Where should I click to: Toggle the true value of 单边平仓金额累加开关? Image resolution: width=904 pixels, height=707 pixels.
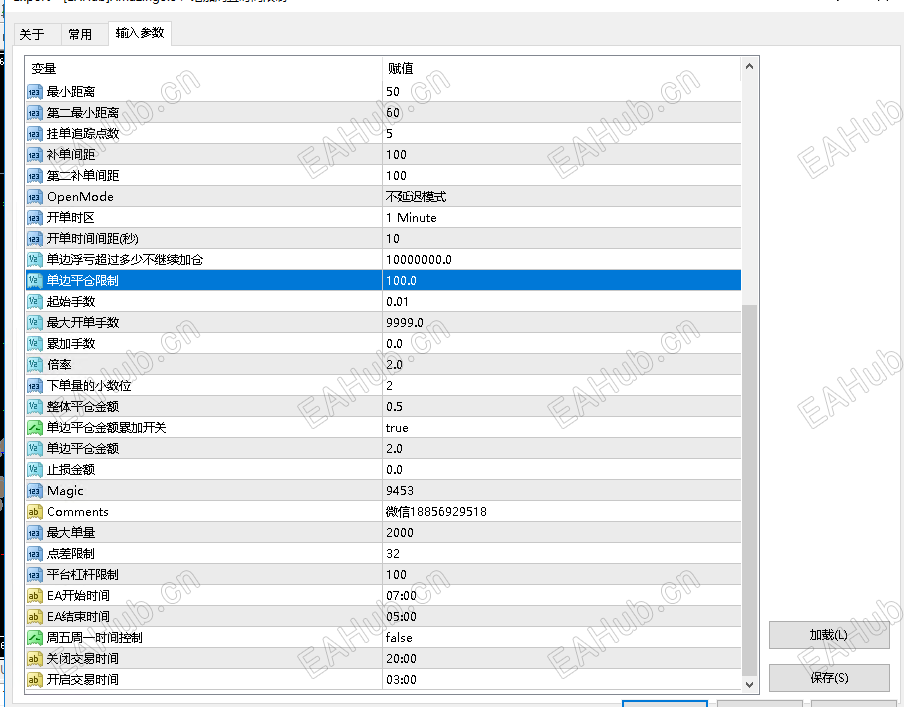[397, 428]
